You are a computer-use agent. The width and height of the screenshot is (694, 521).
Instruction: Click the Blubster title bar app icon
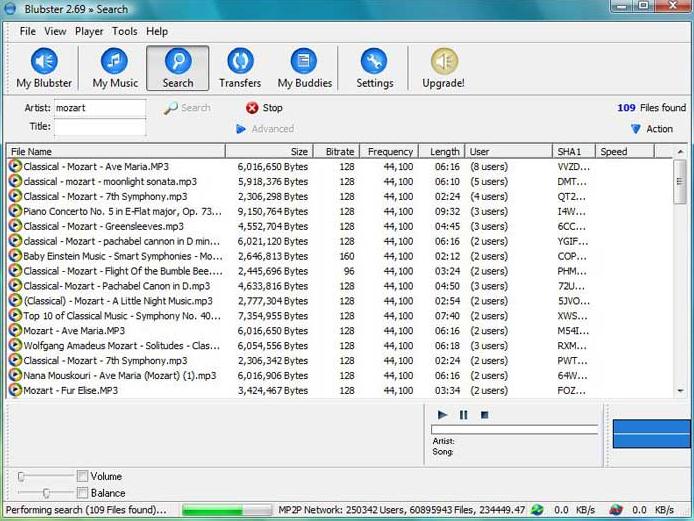pyautogui.click(x=10, y=9)
